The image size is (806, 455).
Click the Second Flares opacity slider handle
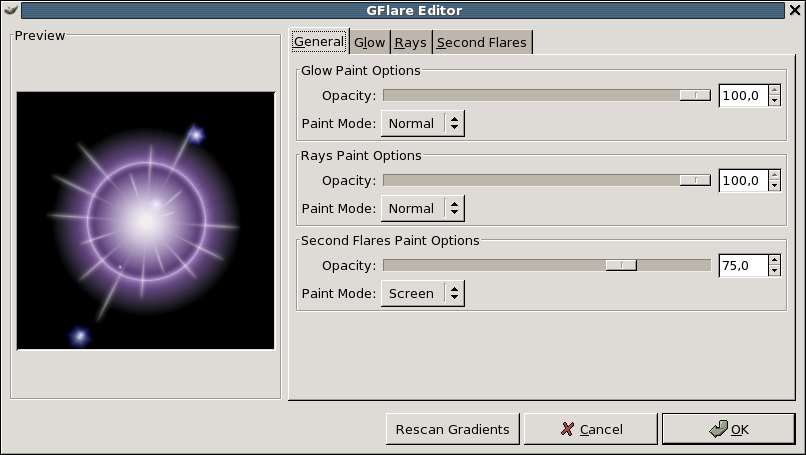click(x=621, y=266)
